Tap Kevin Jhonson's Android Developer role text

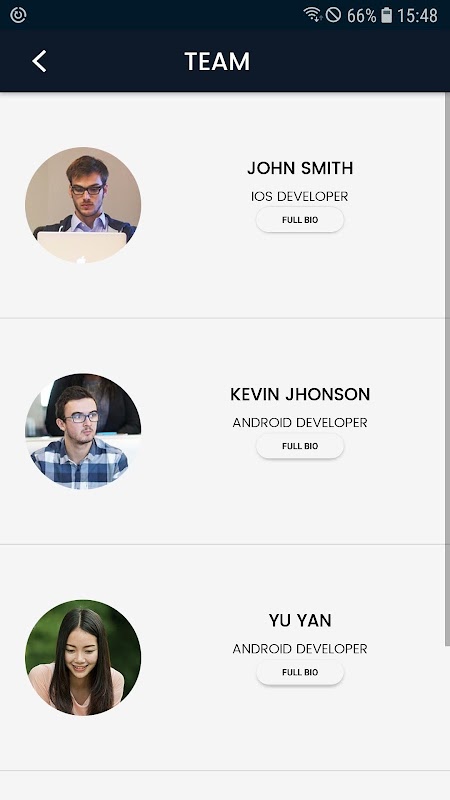point(300,422)
